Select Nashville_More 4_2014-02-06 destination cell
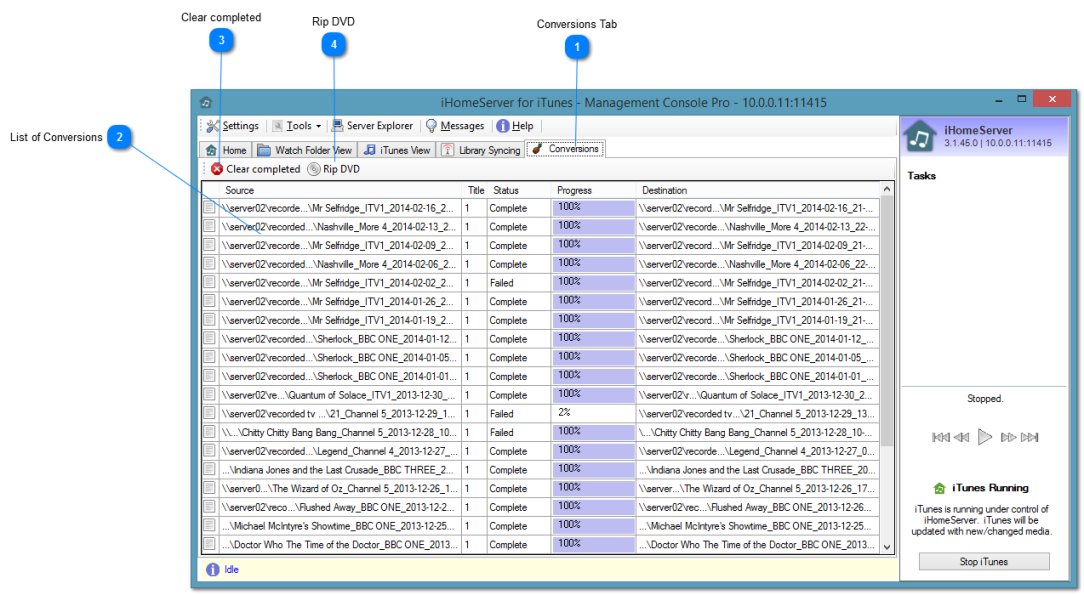 (757, 264)
